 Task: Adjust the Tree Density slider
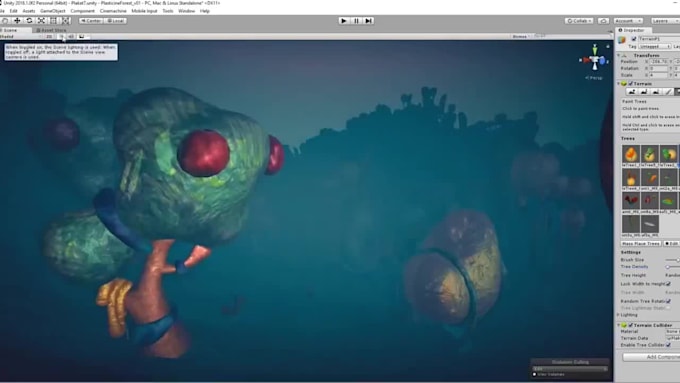point(673,267)
